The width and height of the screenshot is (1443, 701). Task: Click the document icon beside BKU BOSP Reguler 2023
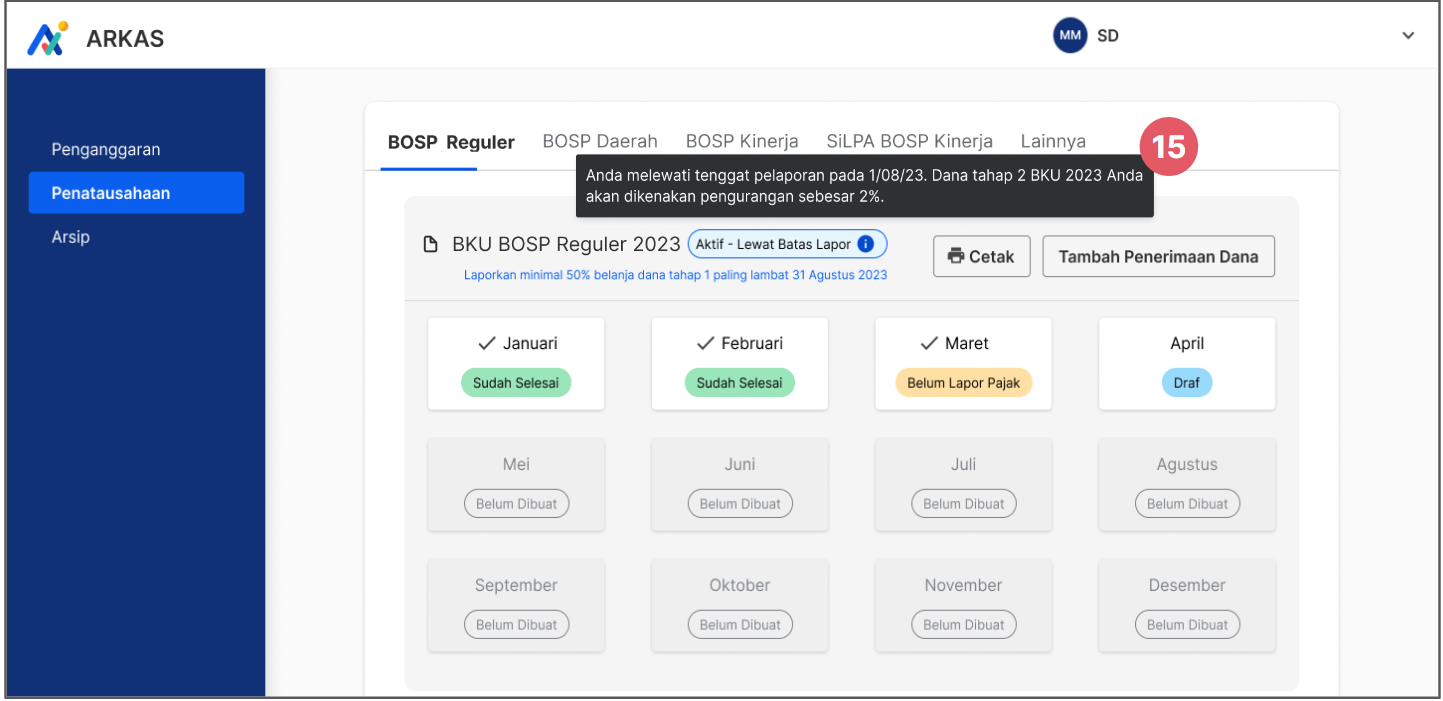click(431, 245)
